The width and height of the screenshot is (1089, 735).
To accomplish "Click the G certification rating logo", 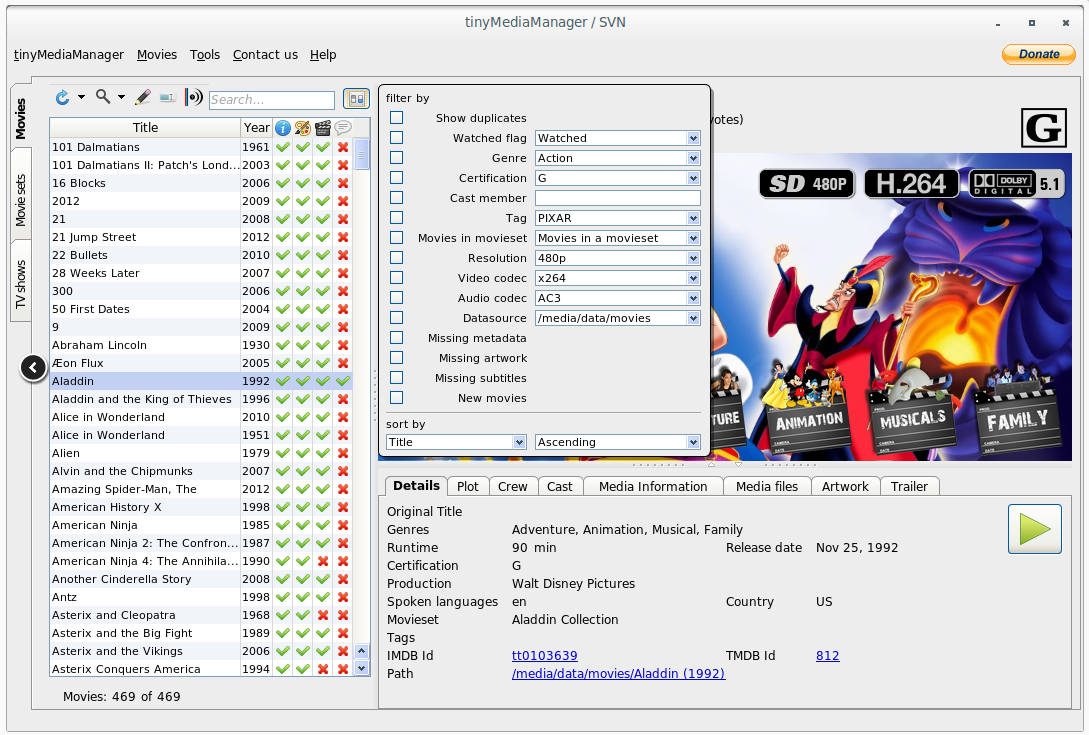I will (x=1044, y=128).
